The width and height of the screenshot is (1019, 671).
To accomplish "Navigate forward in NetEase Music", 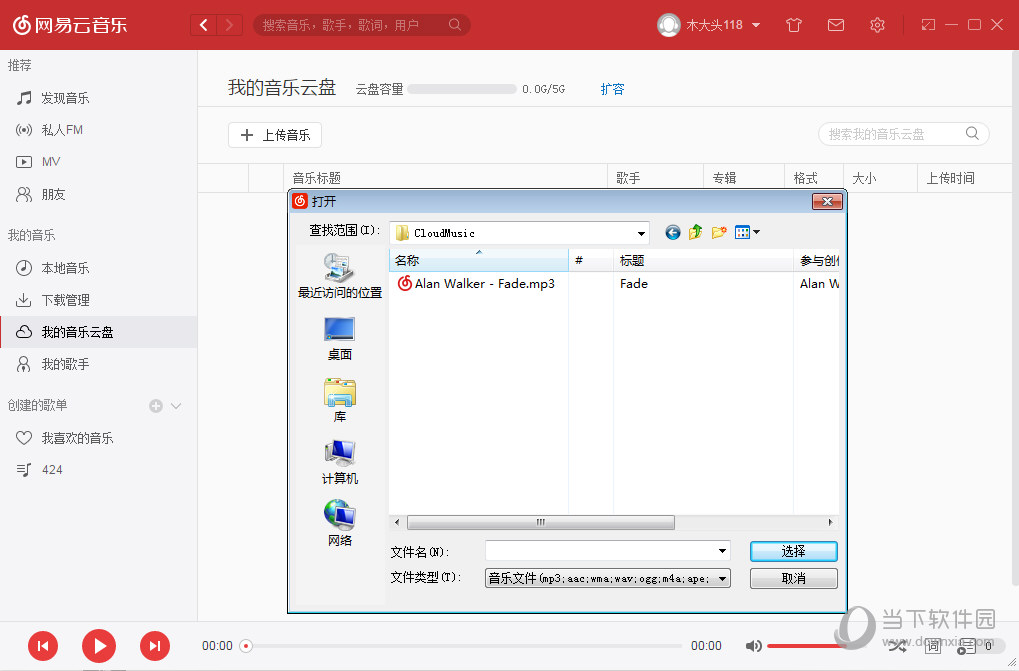I will pyautogui.click(x=229, y=25).
